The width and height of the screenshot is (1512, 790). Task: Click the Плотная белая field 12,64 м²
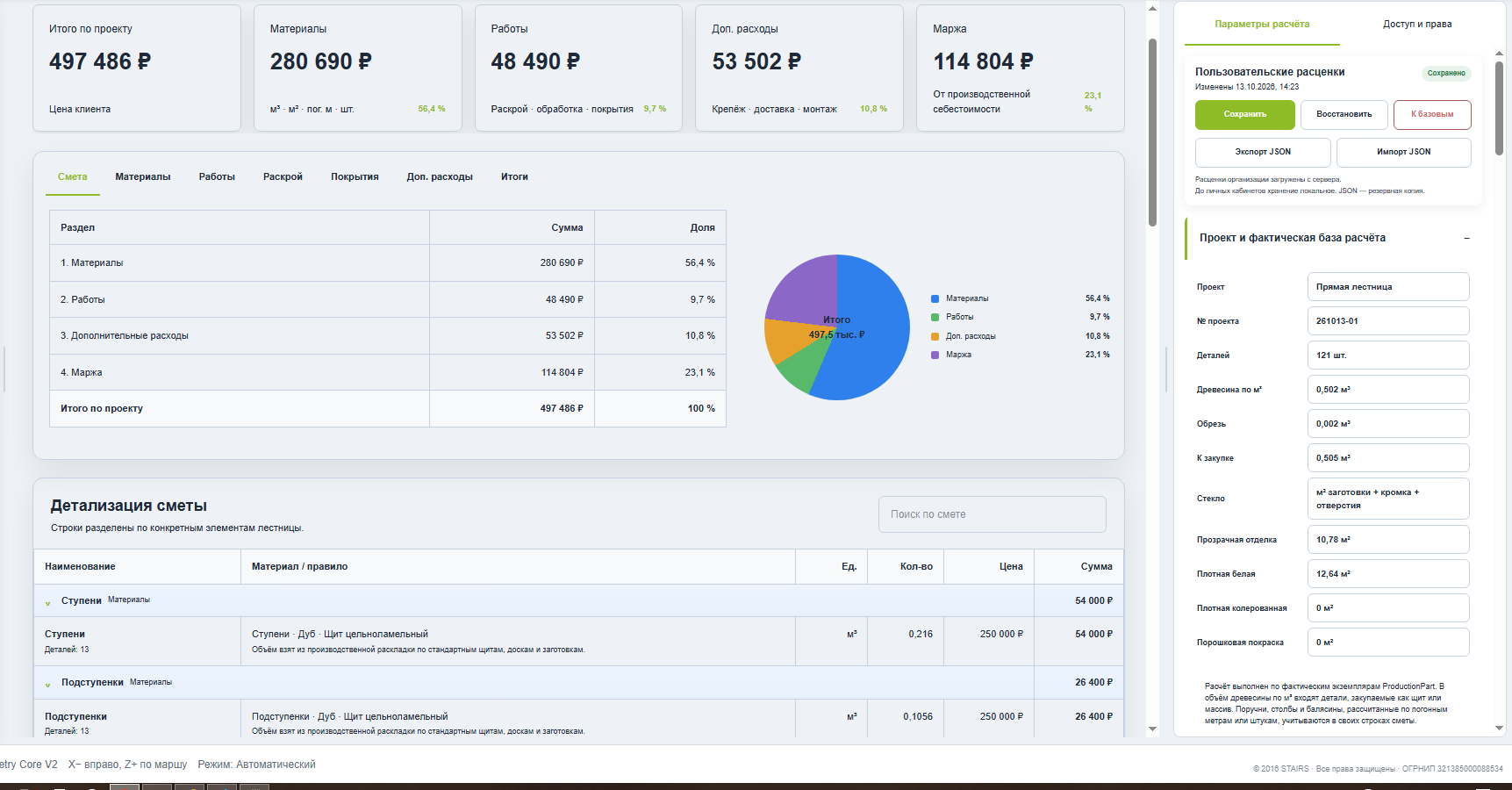point(1388,574)
